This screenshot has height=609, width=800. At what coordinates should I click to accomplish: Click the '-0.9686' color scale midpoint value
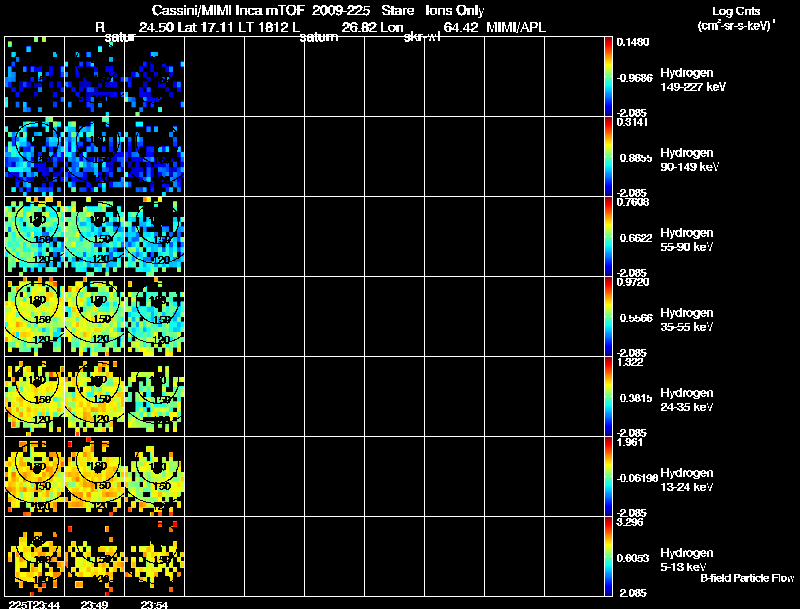(x=634, y=78)
